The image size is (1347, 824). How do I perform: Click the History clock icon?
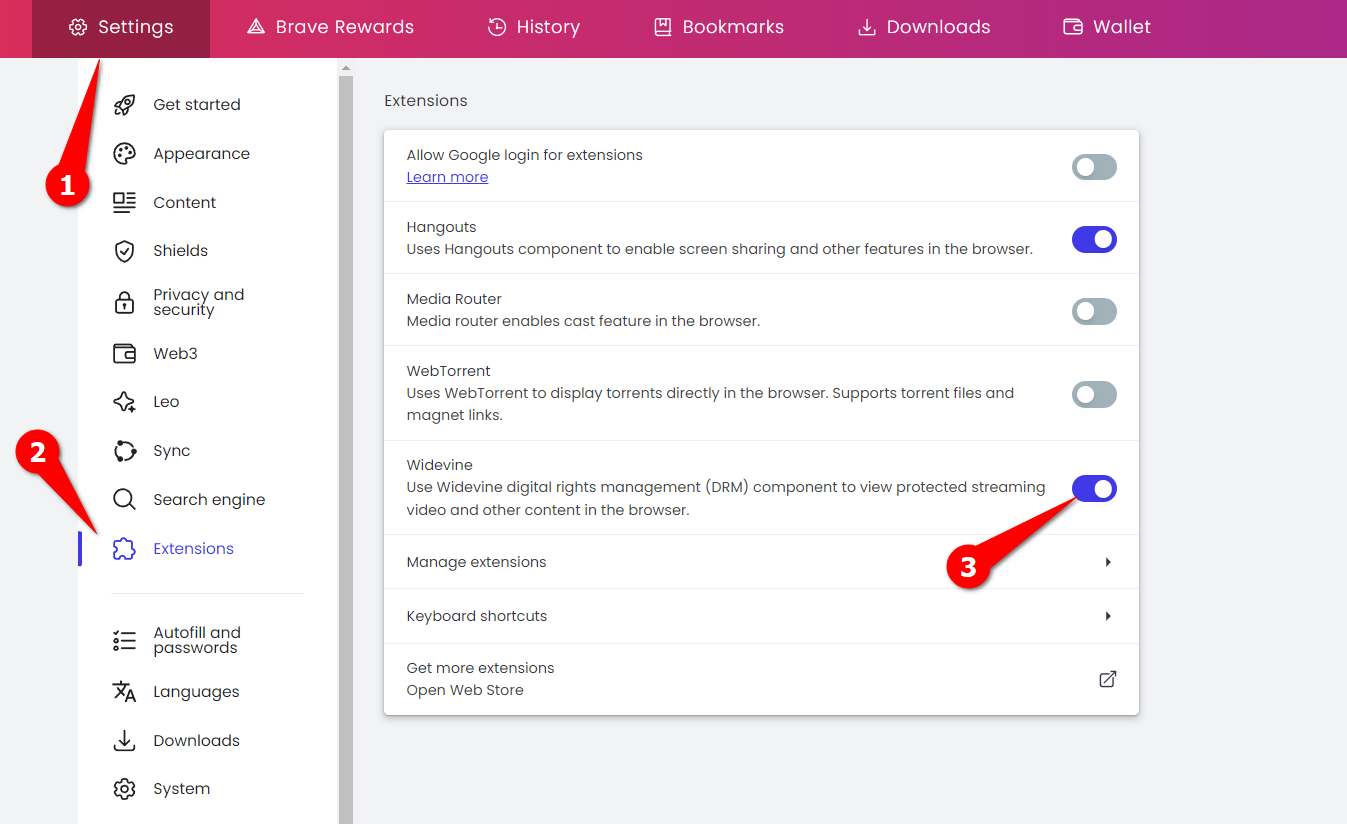click(x=497, y=28)
